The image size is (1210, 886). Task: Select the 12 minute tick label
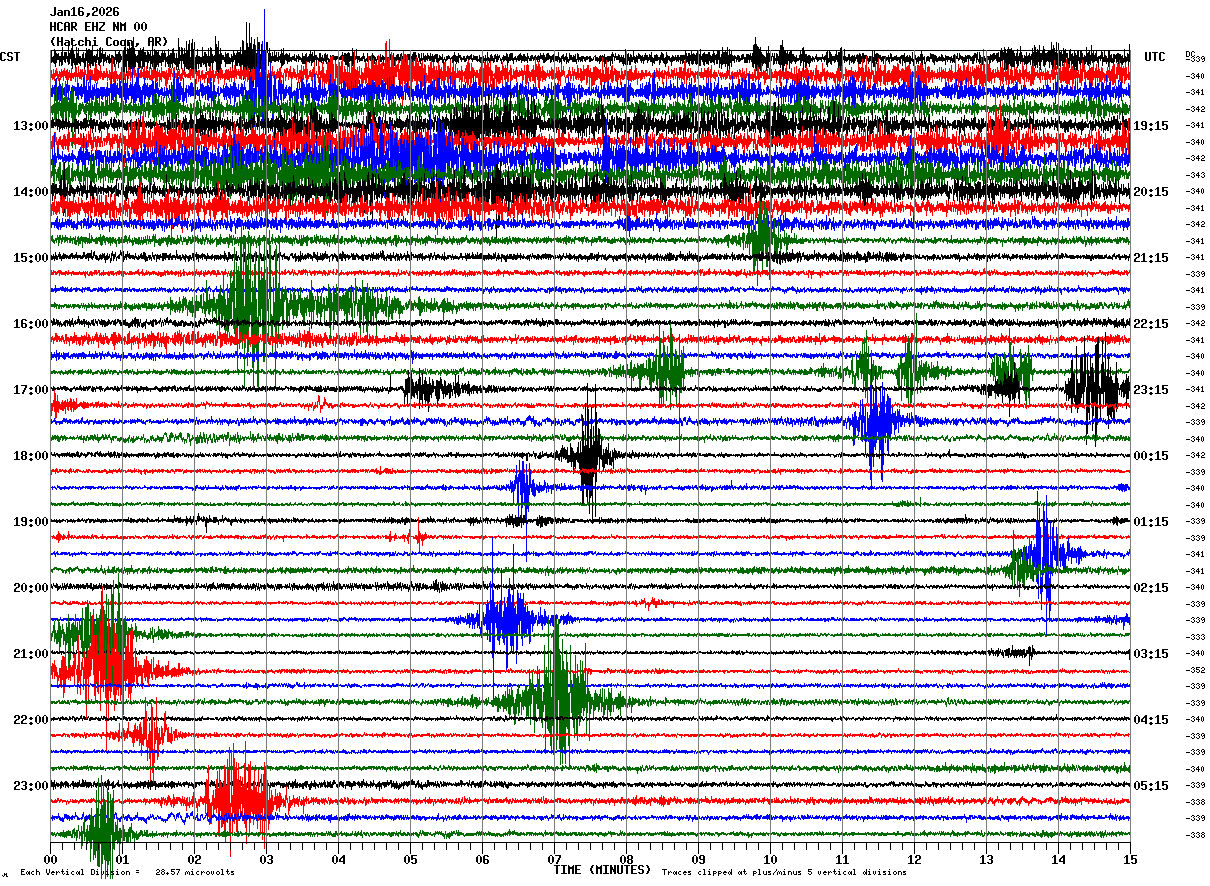point(914,860)
